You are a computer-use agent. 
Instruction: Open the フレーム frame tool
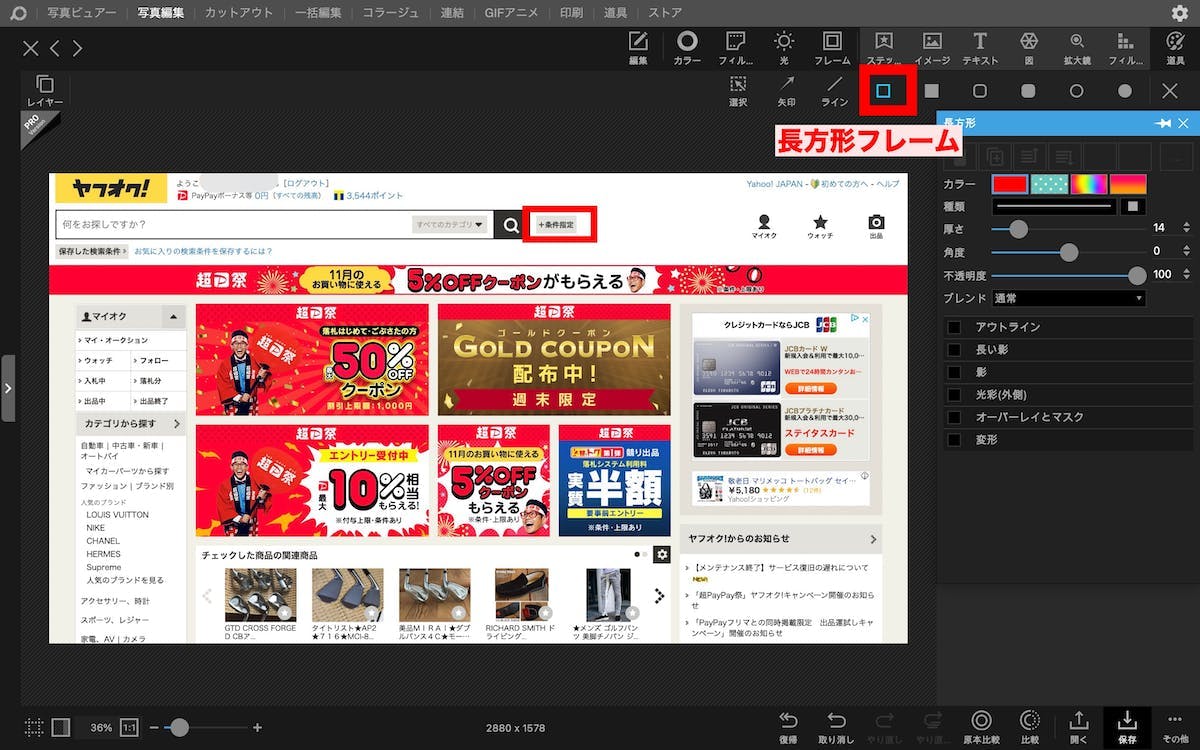832,47
